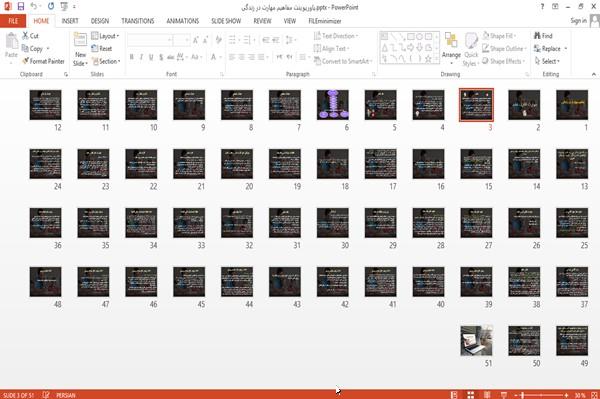The height and width of the screenshot is (399, 600).
Task: Switch to the SLIDE SHOW tab
Action: tap(226, 21)
